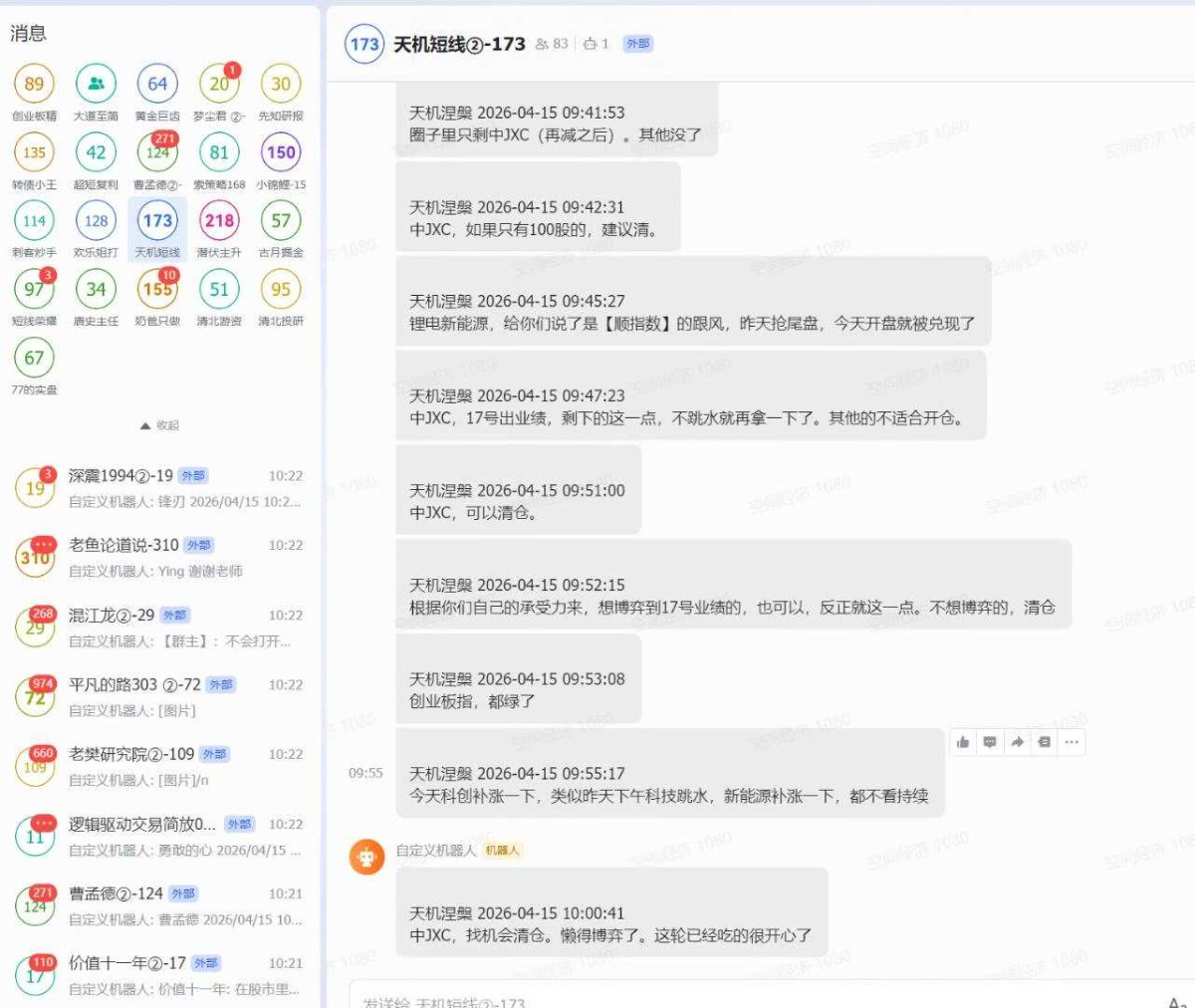
Task: Select the 曹孟德②- pinned group with 271 badge
Action: [157, 153]
